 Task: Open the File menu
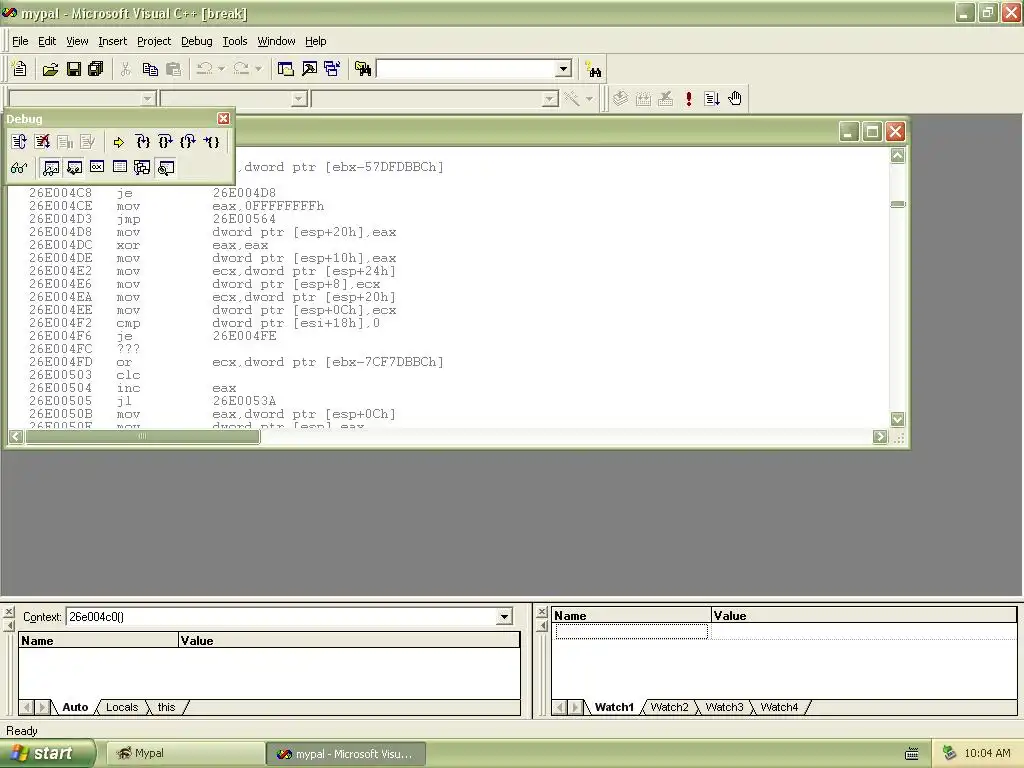click(20, 41)
